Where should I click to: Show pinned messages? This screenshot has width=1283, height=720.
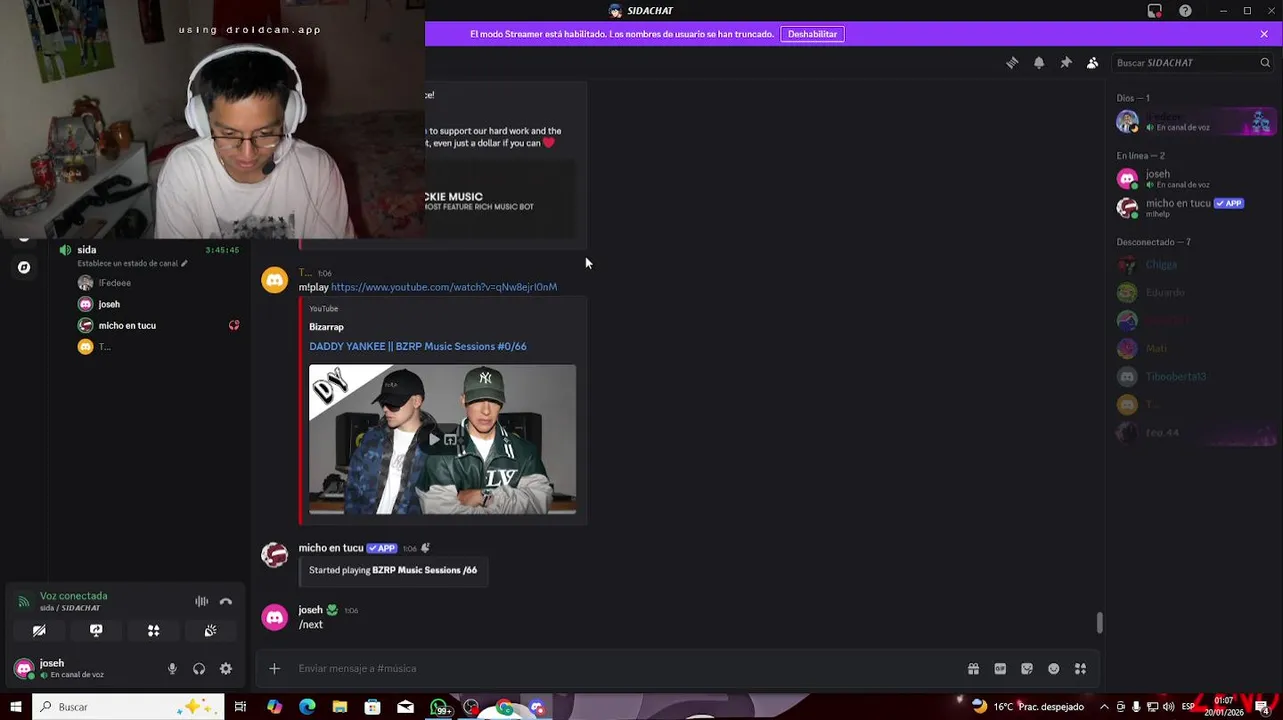click(x=1066, y=63)
